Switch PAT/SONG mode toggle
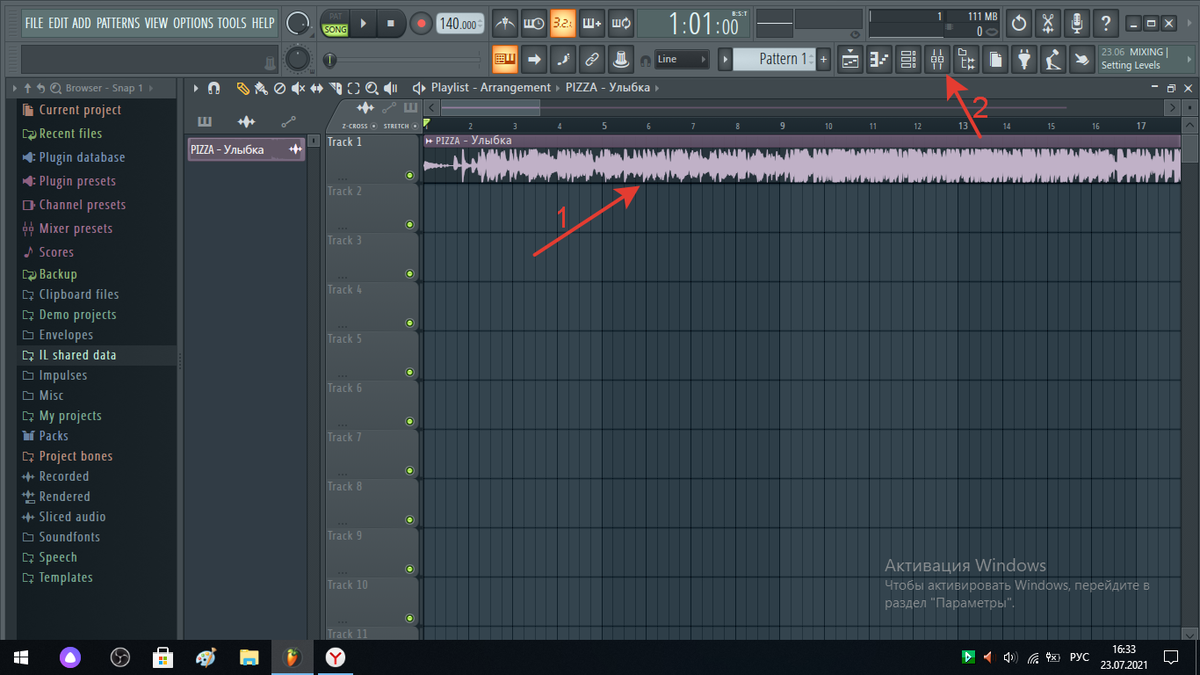This screenshot has height=675, width=1200. (334, 23)
